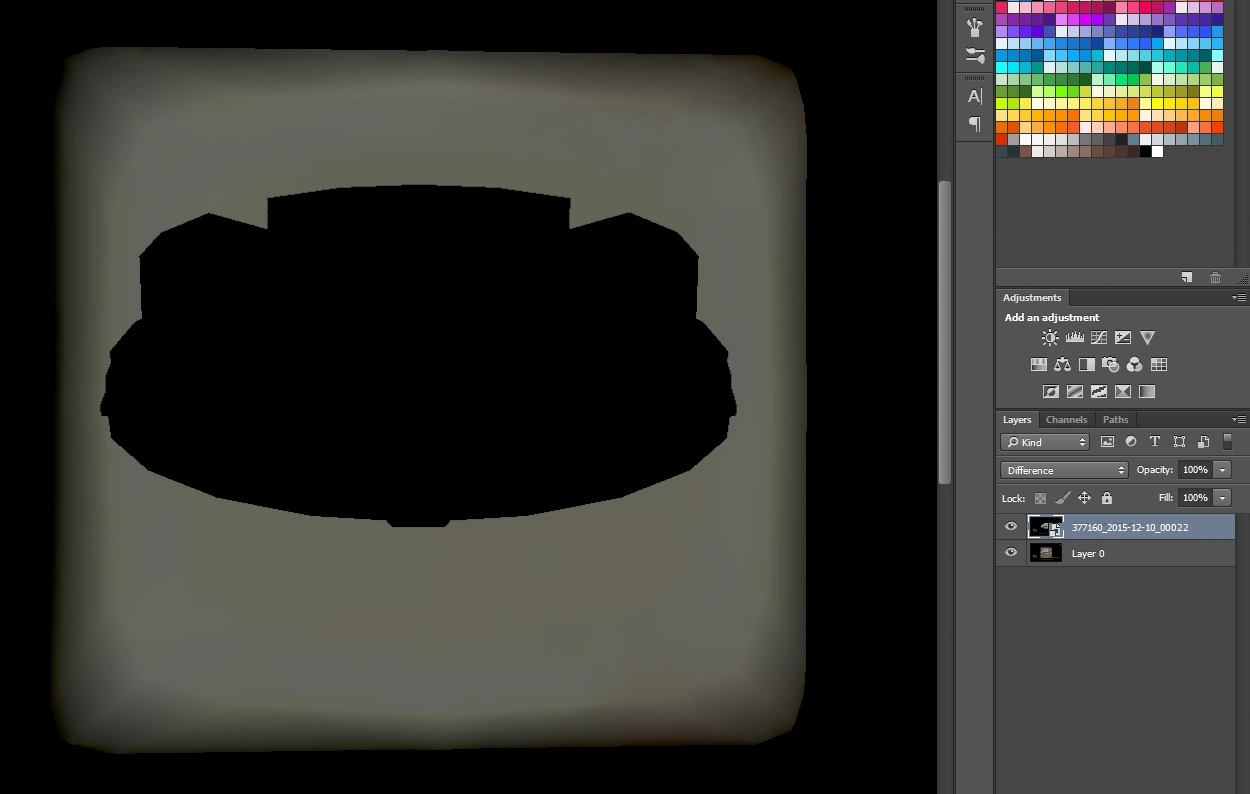Add a Brightness/Contrast adjustment
The image size is (1250, 794).
(1050, 338)
